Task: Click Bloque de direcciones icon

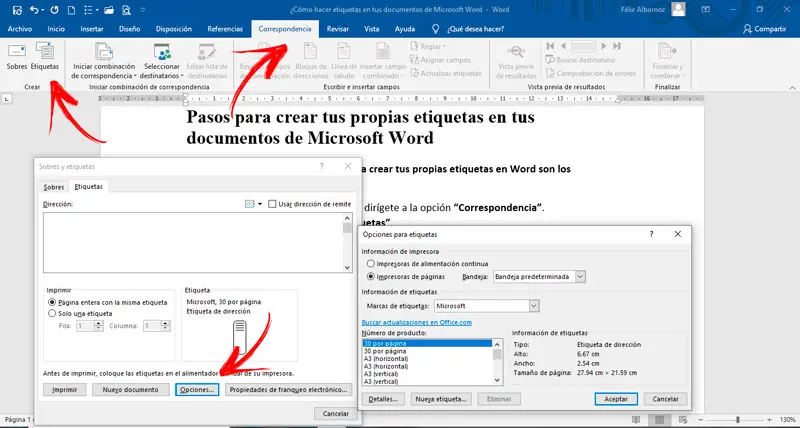Action: point(311,52)
